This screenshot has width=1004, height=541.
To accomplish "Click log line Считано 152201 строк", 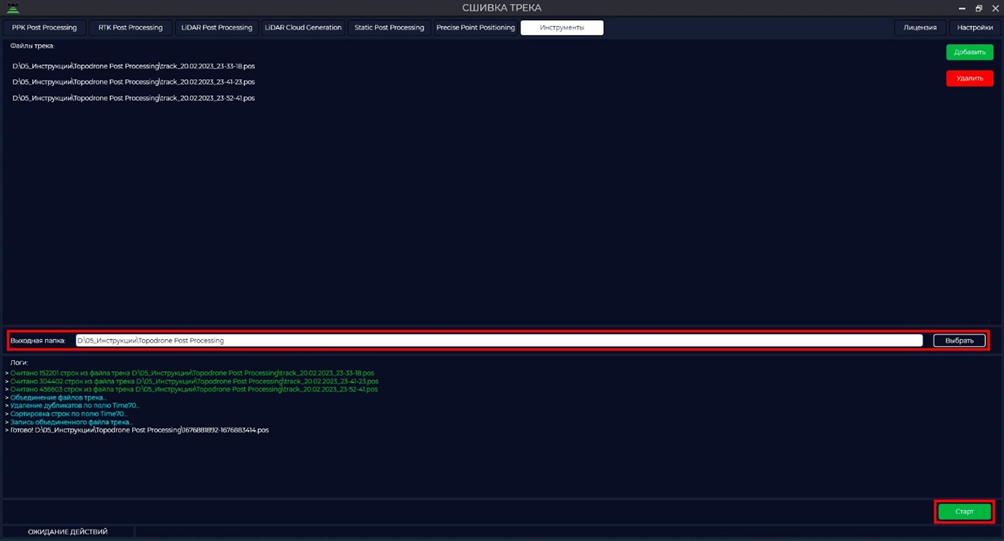I will click(x=190, y=373).
